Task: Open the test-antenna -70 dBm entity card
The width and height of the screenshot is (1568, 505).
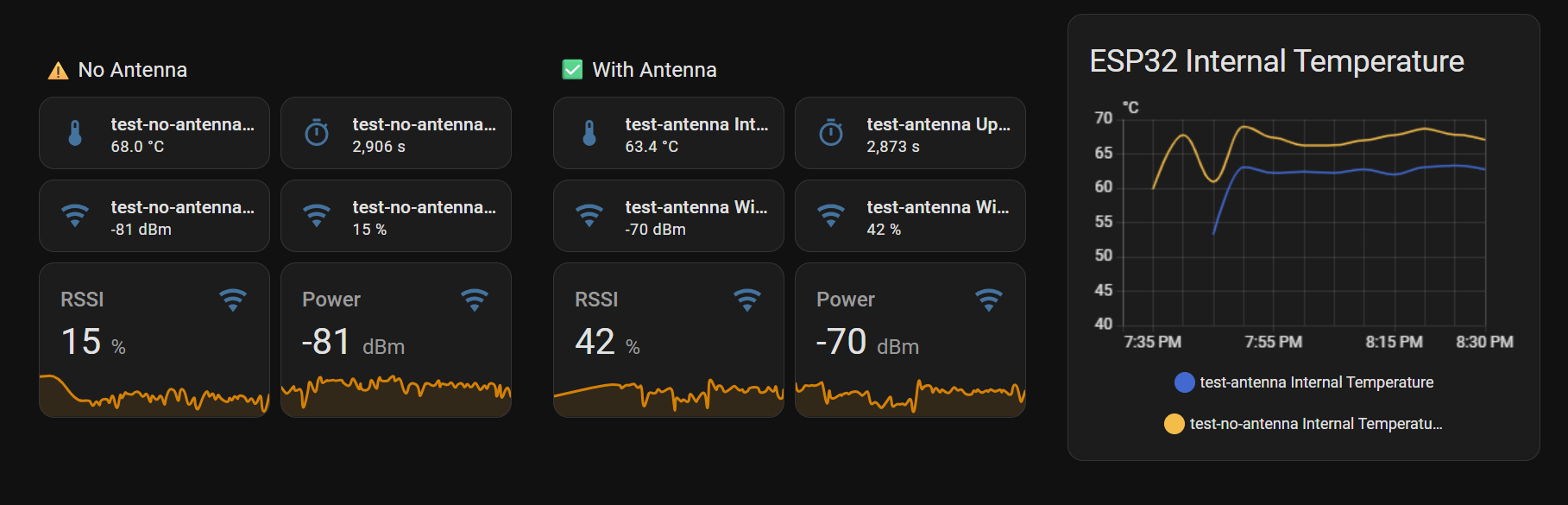Action: (x=668, y=216)
